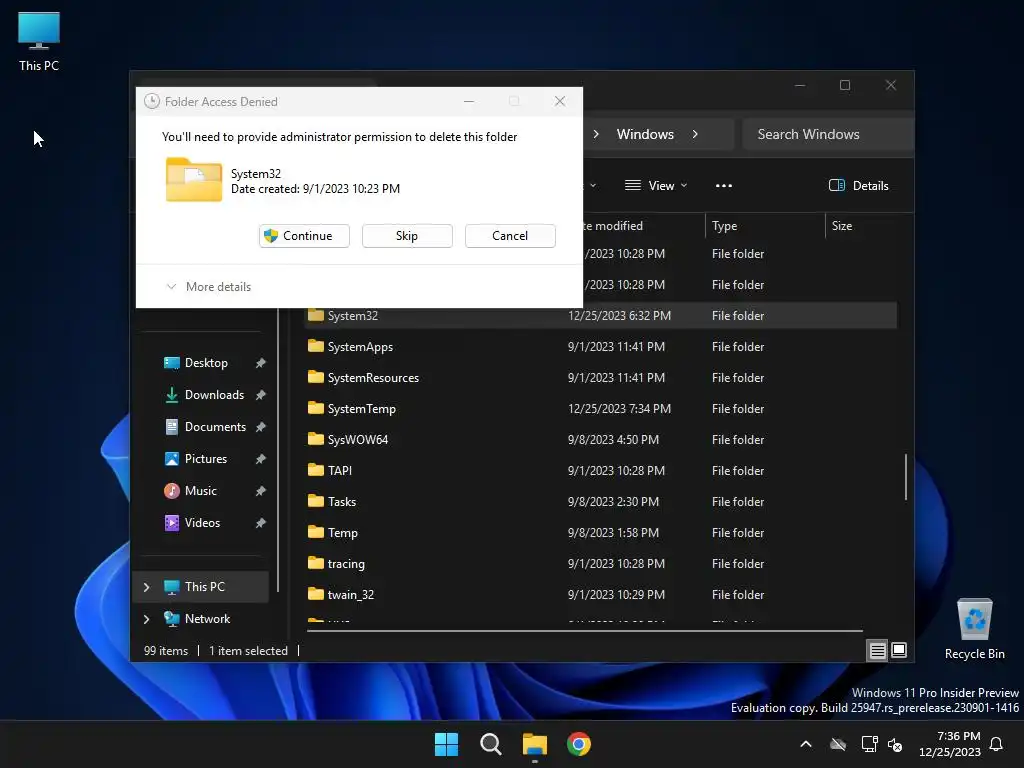Expand Network tree node
This screenshot has width=1024, height=768.
146,619
